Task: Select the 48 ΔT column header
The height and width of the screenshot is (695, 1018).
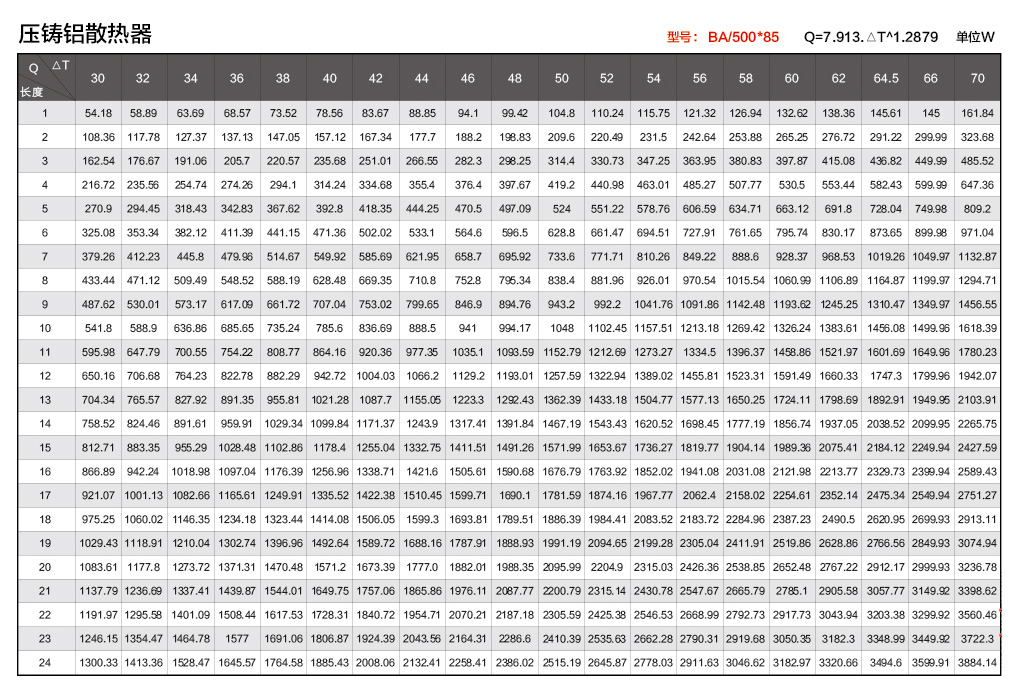Action: 514,78
